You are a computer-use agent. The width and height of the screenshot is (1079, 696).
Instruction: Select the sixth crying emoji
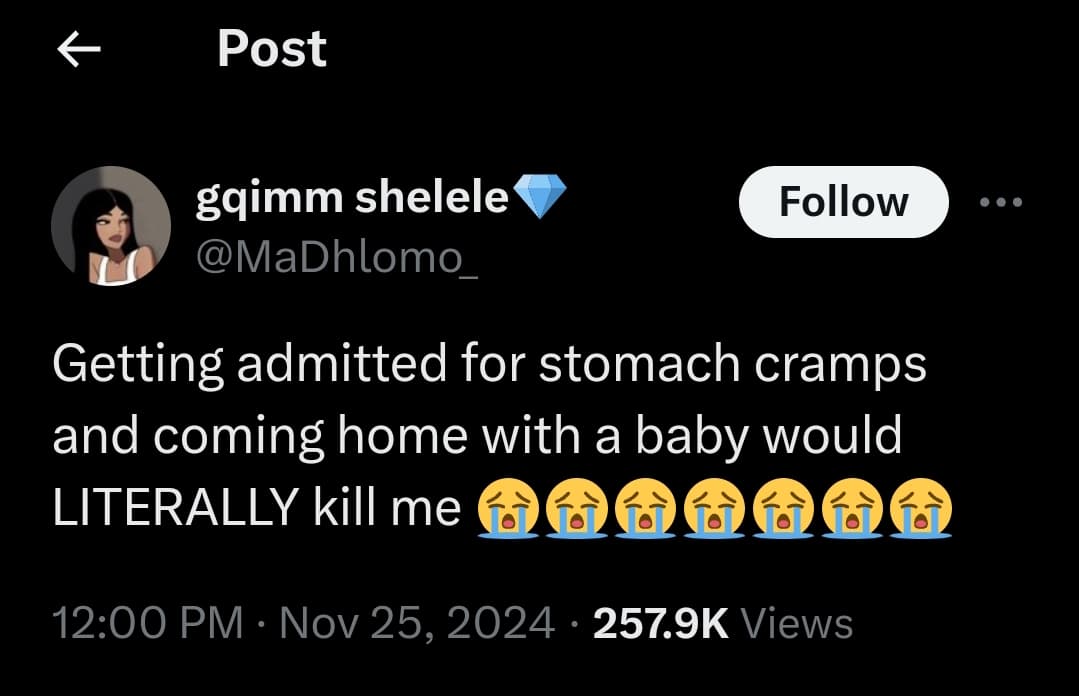[852, 511]
